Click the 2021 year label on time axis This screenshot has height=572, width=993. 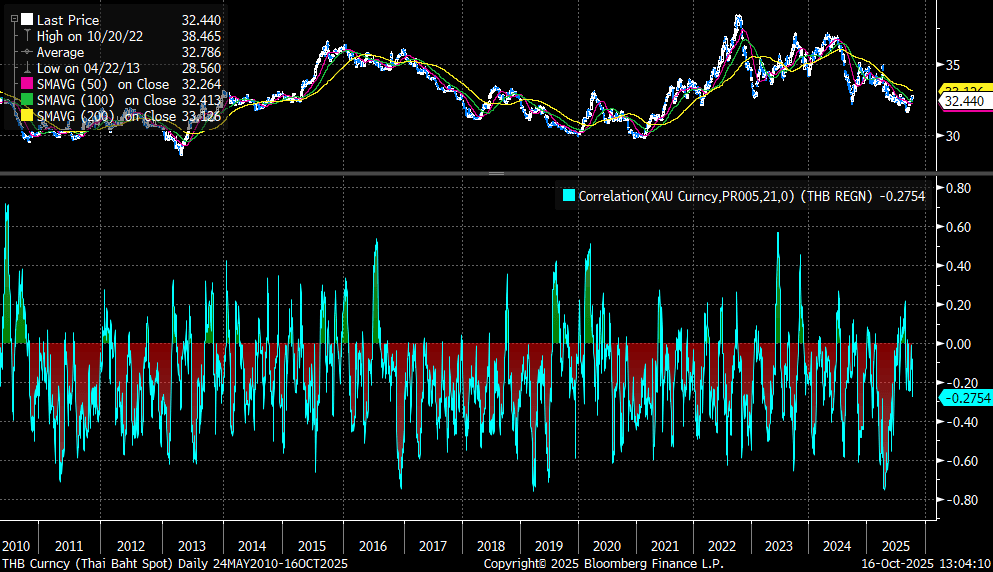pos(664,546)
